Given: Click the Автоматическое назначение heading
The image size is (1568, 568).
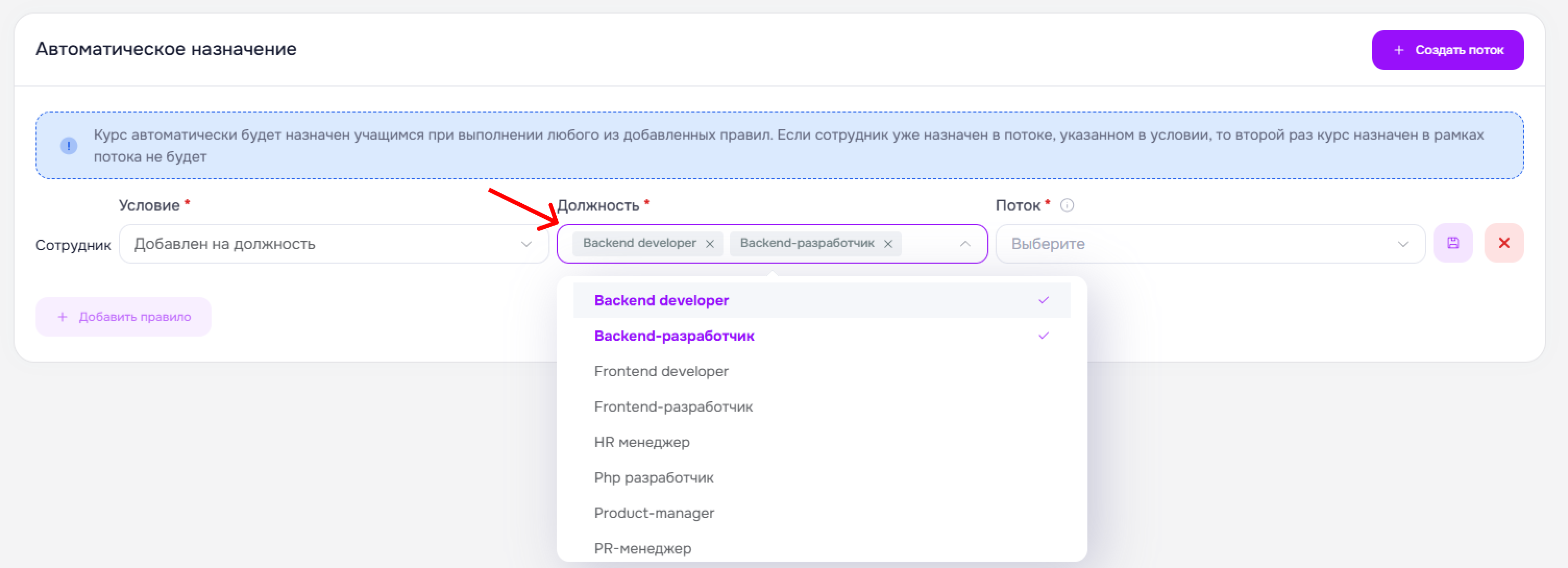Looking at the screenshot, I should (166, 48).
